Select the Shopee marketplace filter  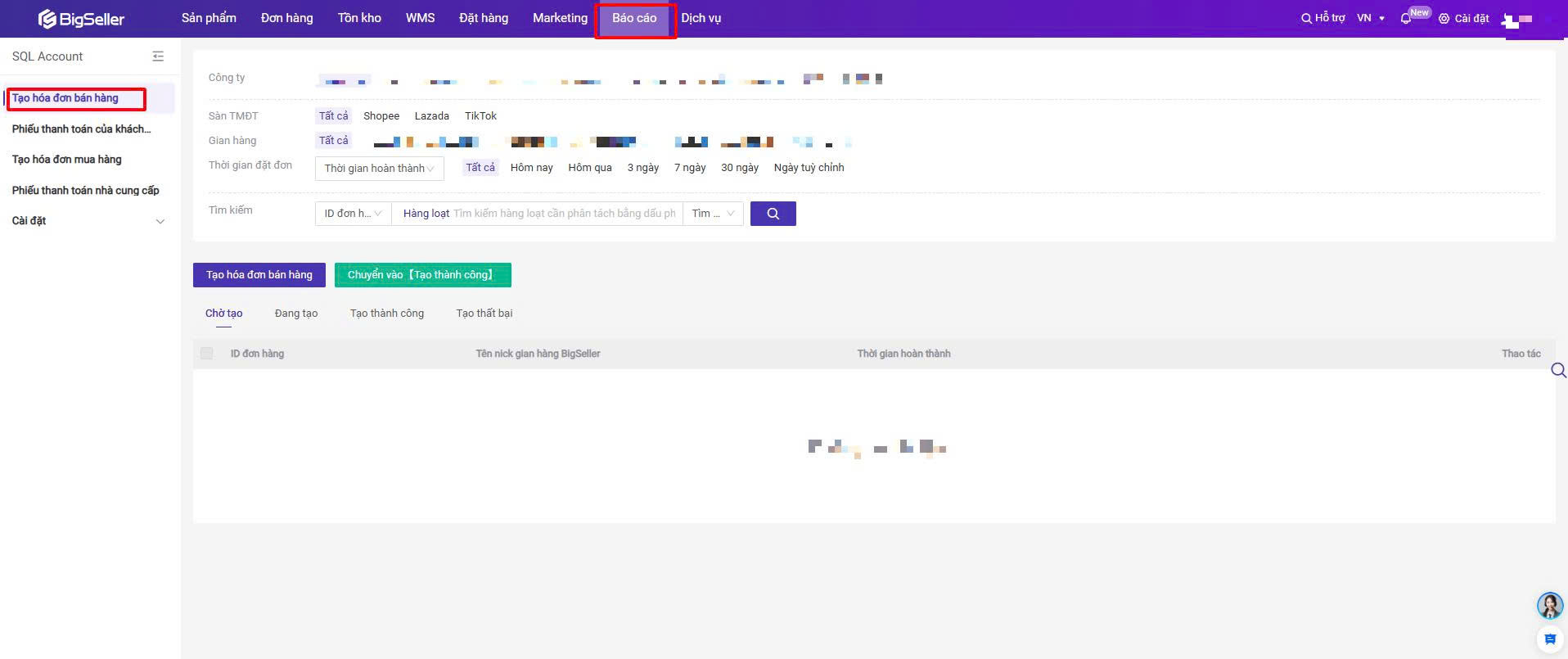pos(381,116)
